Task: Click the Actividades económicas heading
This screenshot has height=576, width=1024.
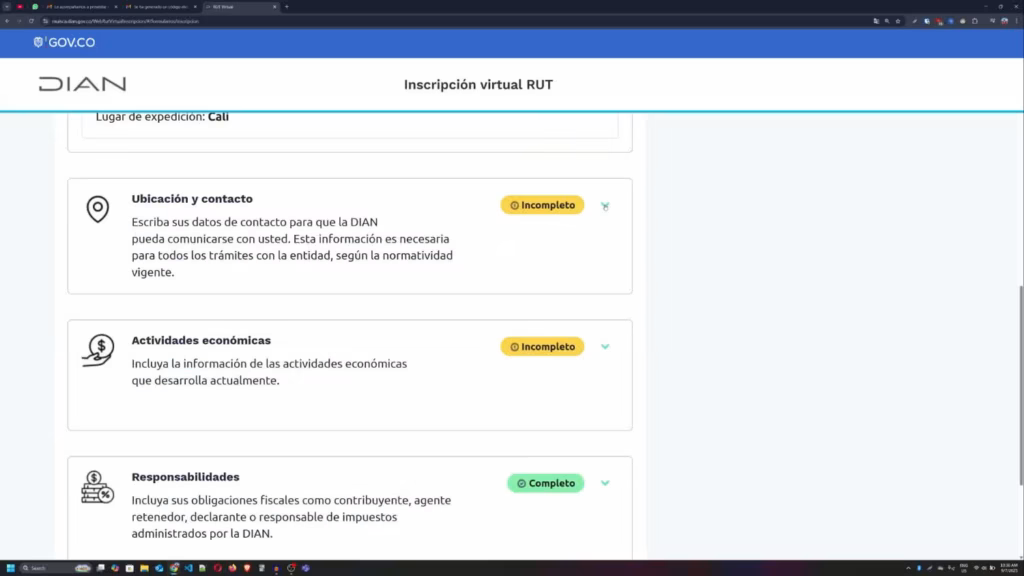Action: (201, 340)
